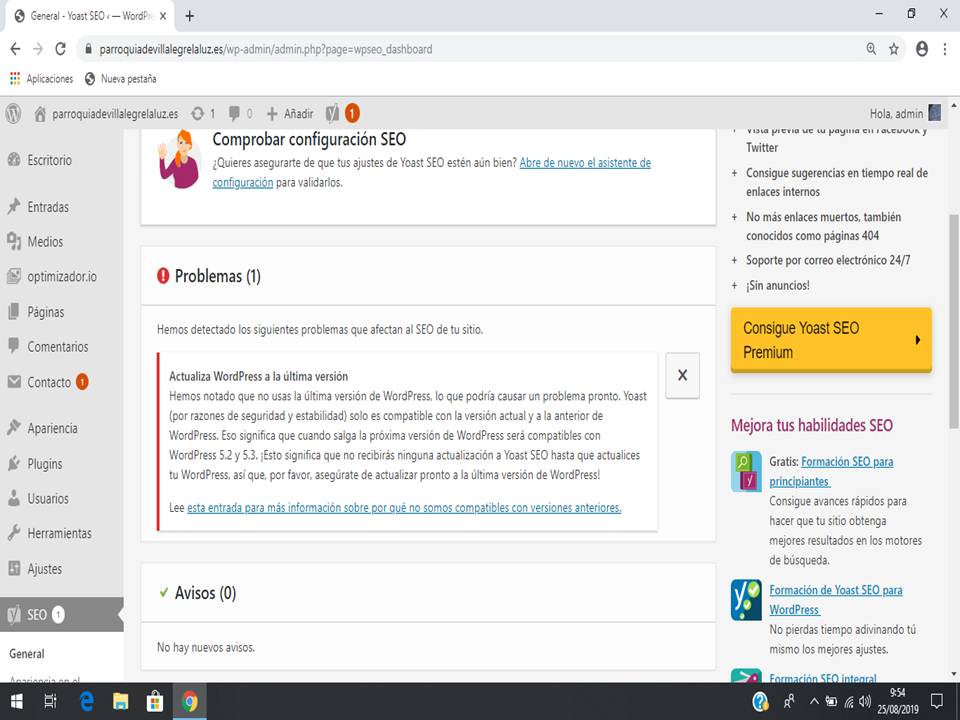Open the Chrome three-dot menu
Screen dimensions: 960x720
945,49
